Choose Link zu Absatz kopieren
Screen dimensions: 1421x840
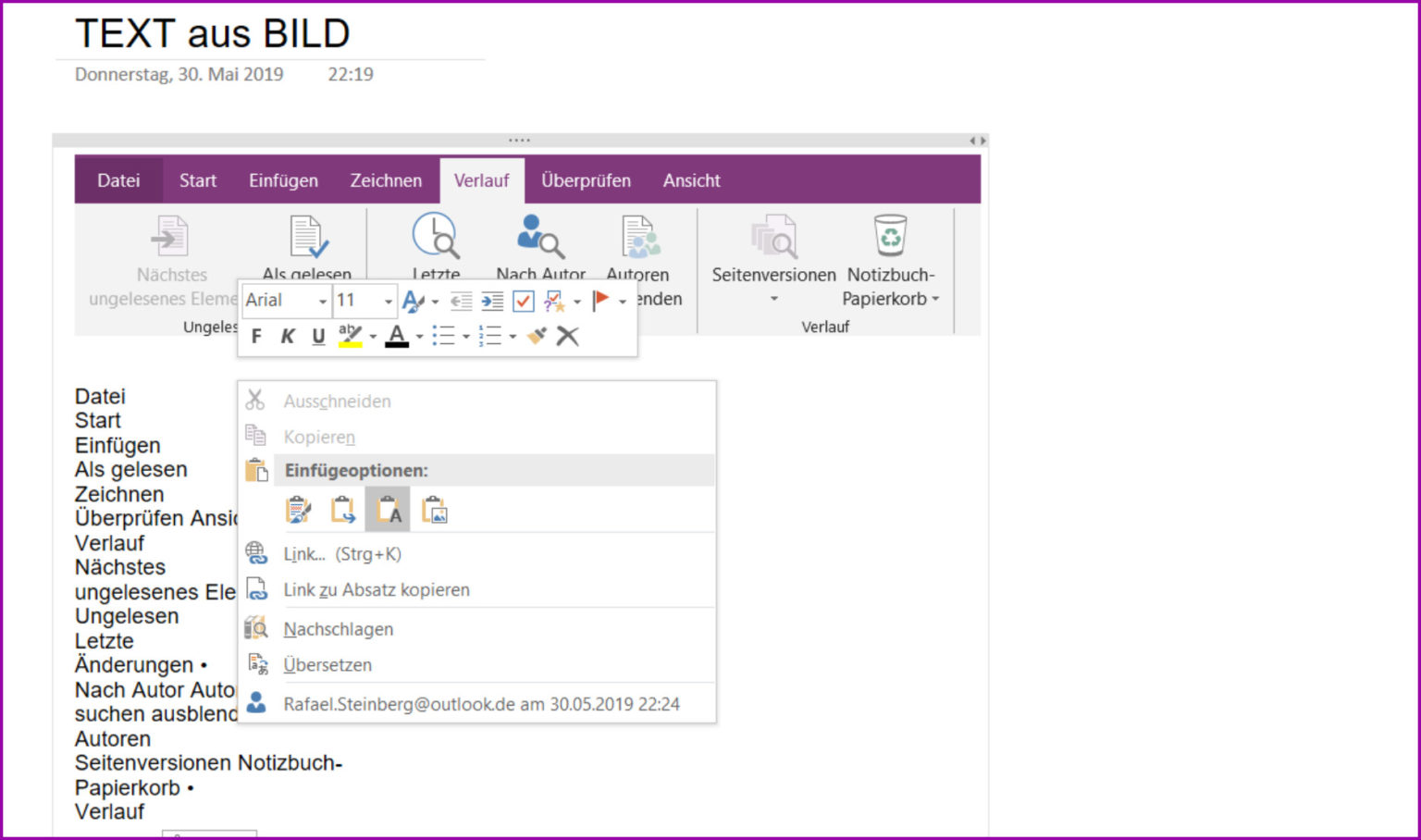[476, 589]
